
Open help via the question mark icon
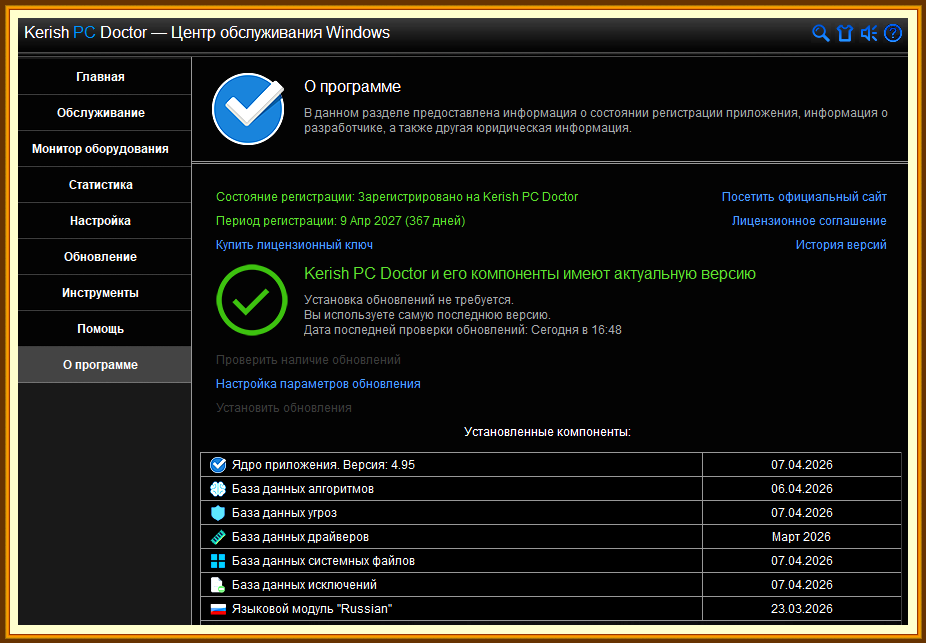point(892,33)
